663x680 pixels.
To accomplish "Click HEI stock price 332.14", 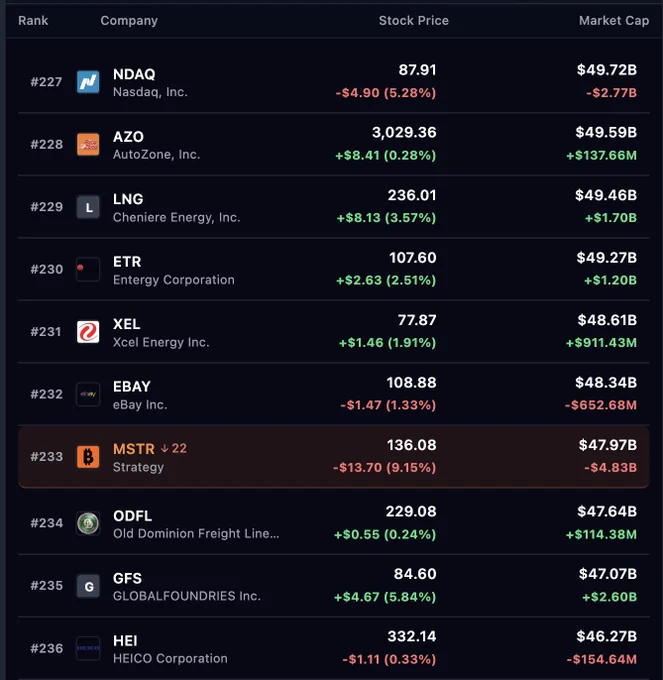I will [x=412, y=636].
